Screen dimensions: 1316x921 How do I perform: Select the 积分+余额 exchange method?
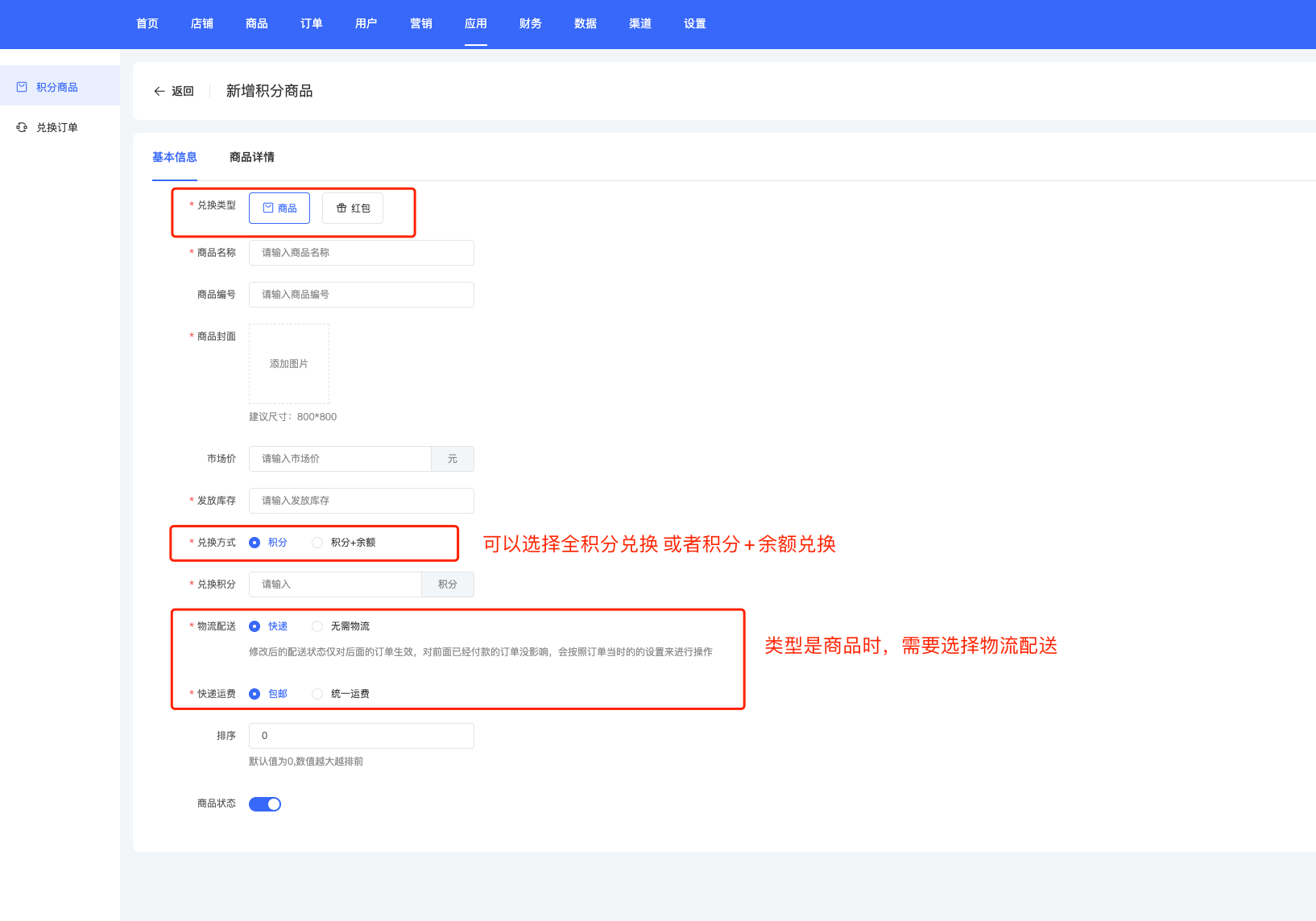(x=317, y=543)
